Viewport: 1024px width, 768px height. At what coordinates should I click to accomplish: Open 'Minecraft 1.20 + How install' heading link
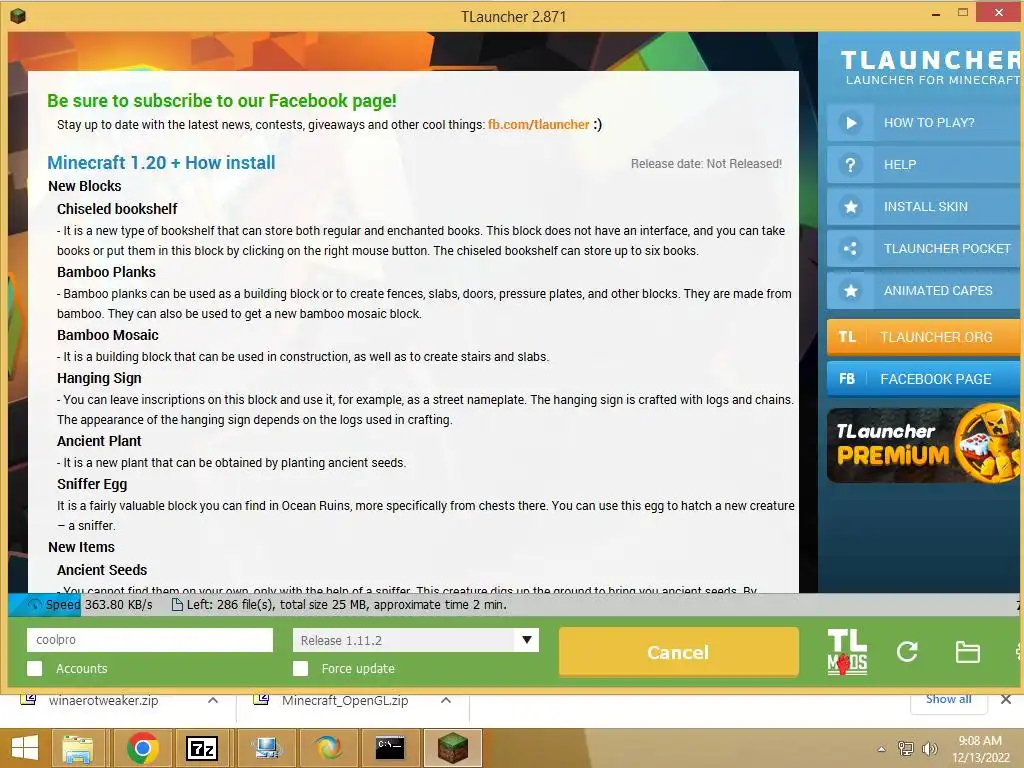[x=161, y=163]
